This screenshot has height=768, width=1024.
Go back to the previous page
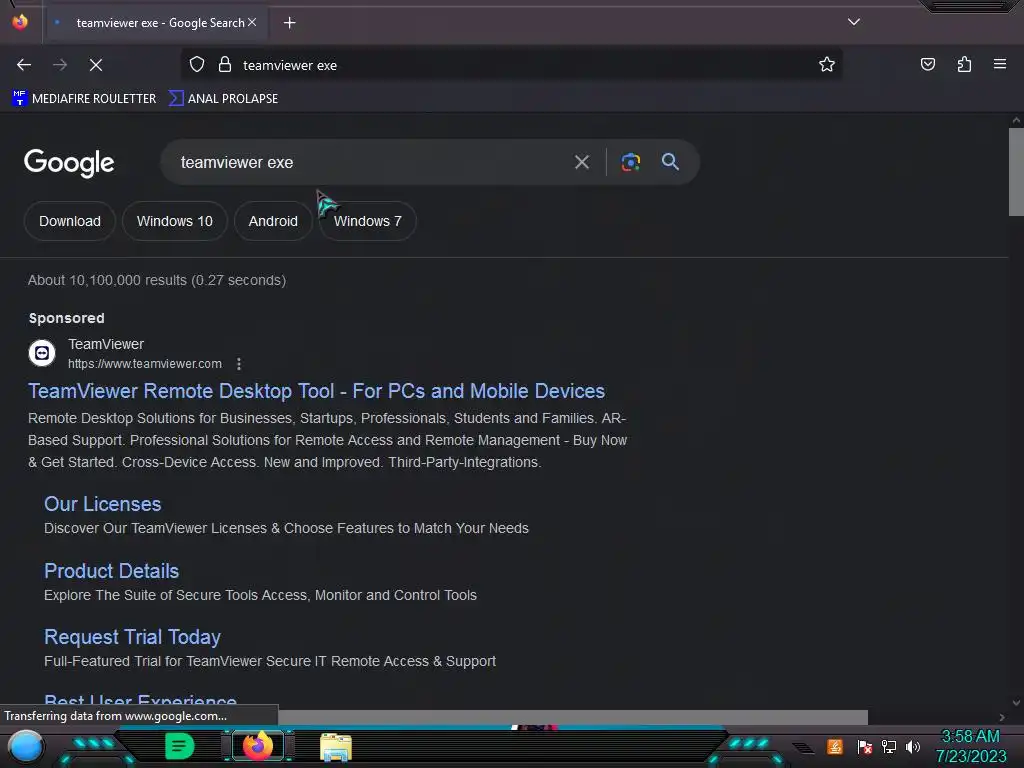pyautogui.click(x=24, y=65)
